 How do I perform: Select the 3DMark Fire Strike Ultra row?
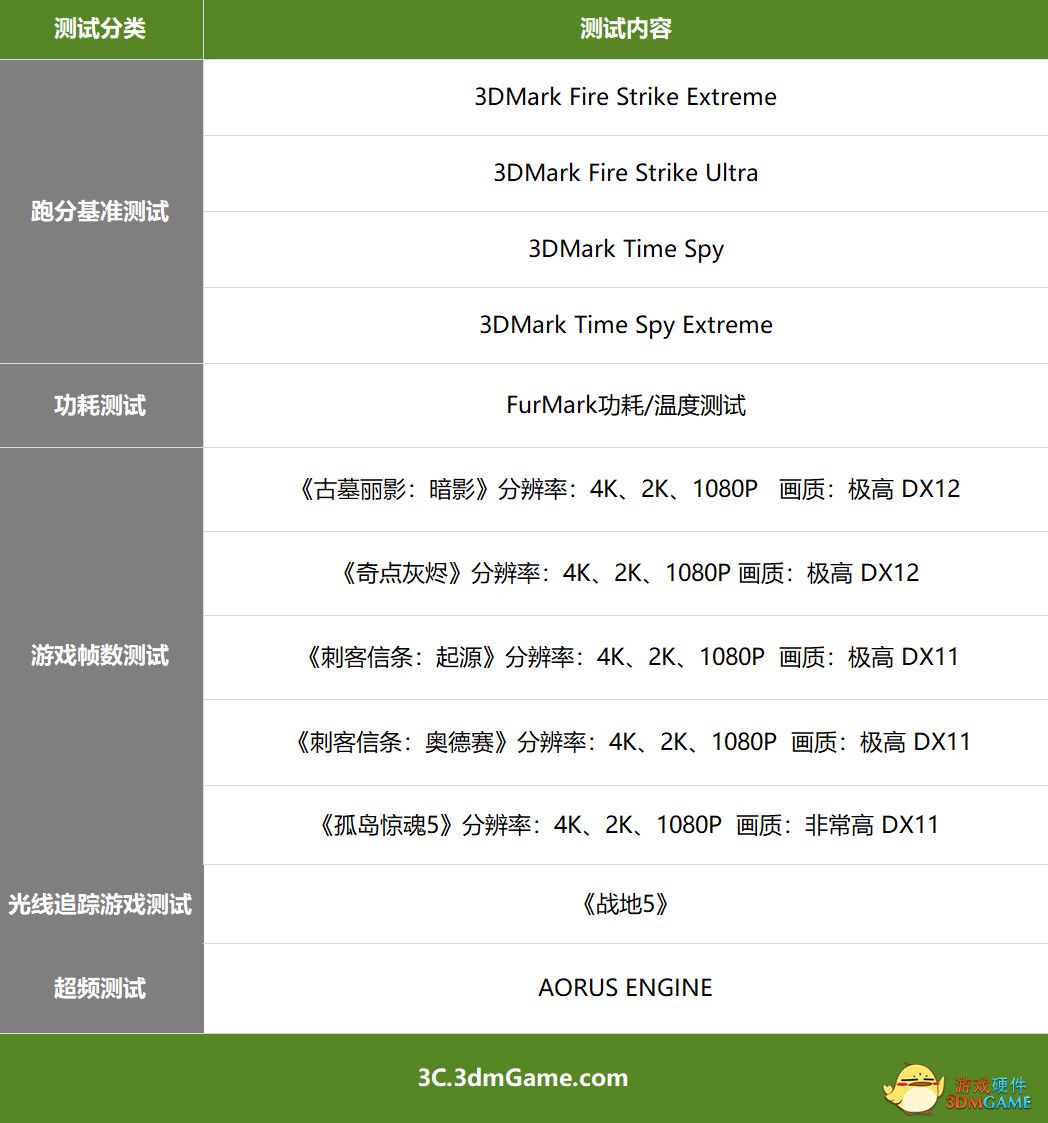[x=625, y=173]
